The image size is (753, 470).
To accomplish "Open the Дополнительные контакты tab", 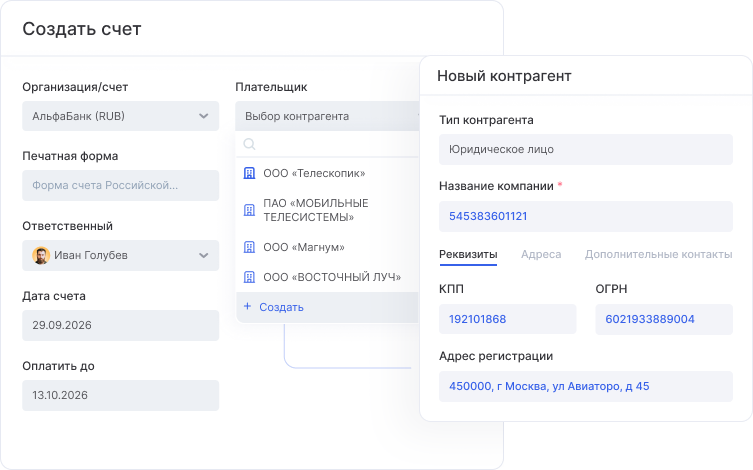I will [658, 255].
